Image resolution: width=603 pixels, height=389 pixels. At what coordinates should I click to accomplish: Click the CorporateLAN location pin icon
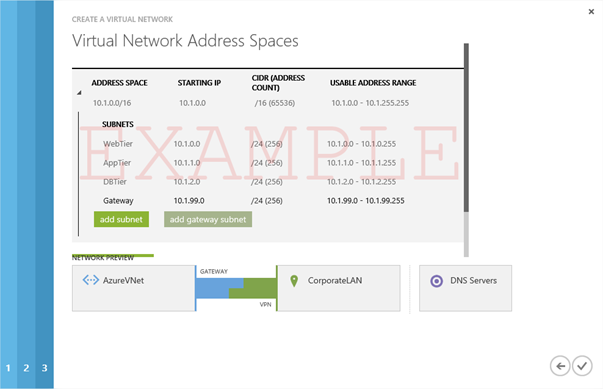pos(294,281)
